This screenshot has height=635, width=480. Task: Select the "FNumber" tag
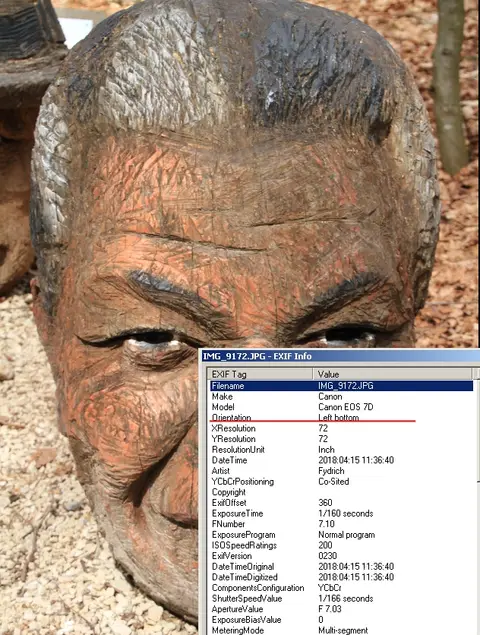[228, 524]
